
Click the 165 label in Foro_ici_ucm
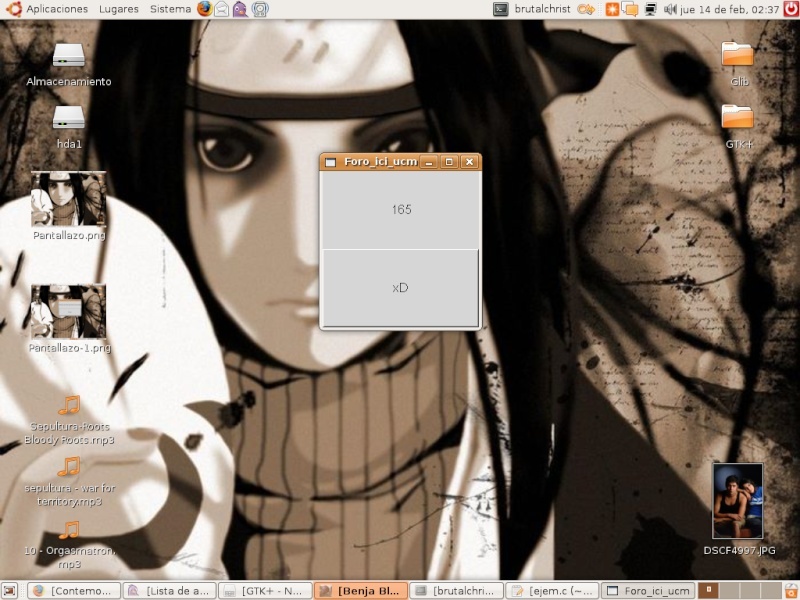pos(402,210)
